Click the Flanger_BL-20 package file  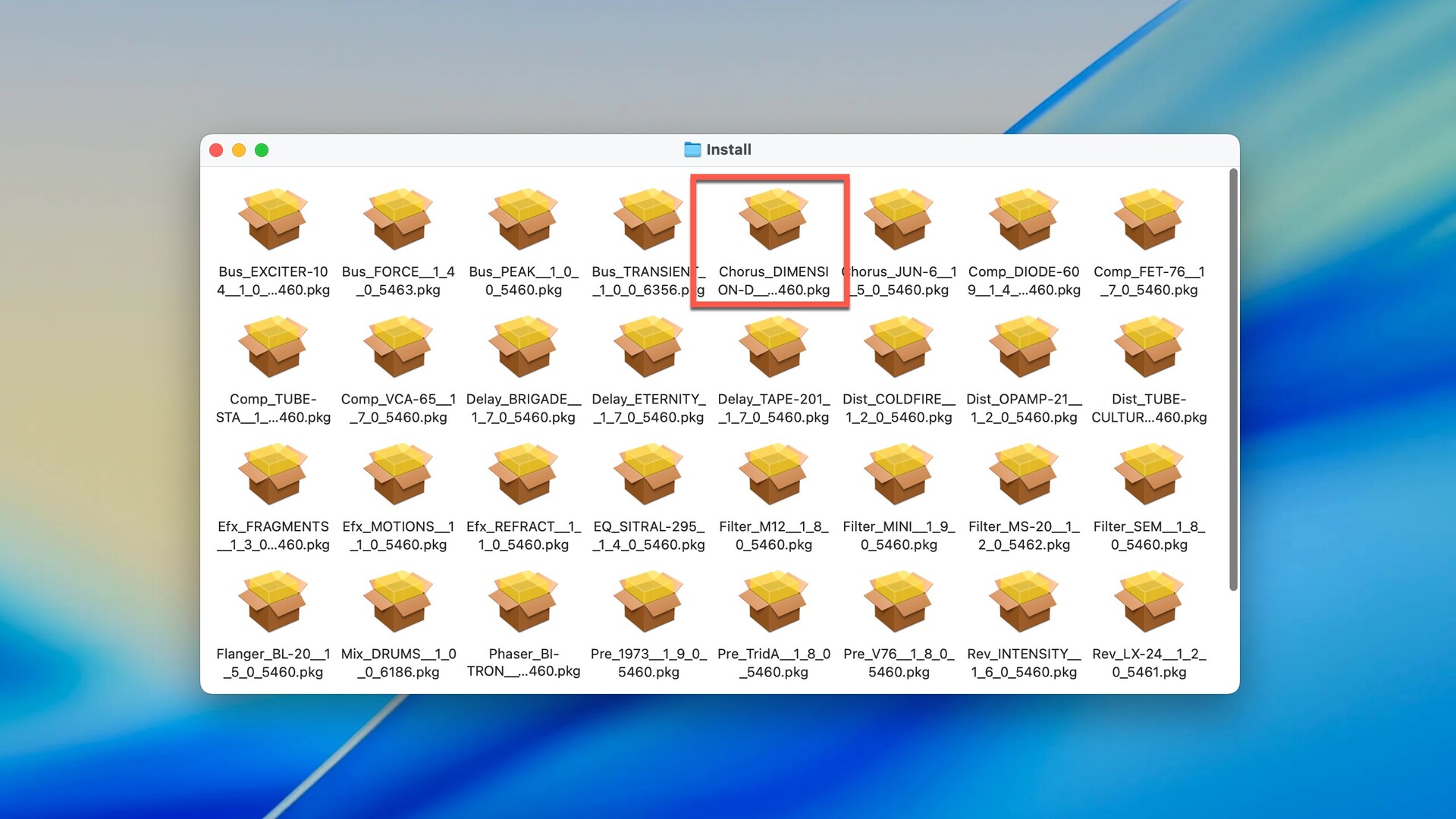(x=273, y=602)
